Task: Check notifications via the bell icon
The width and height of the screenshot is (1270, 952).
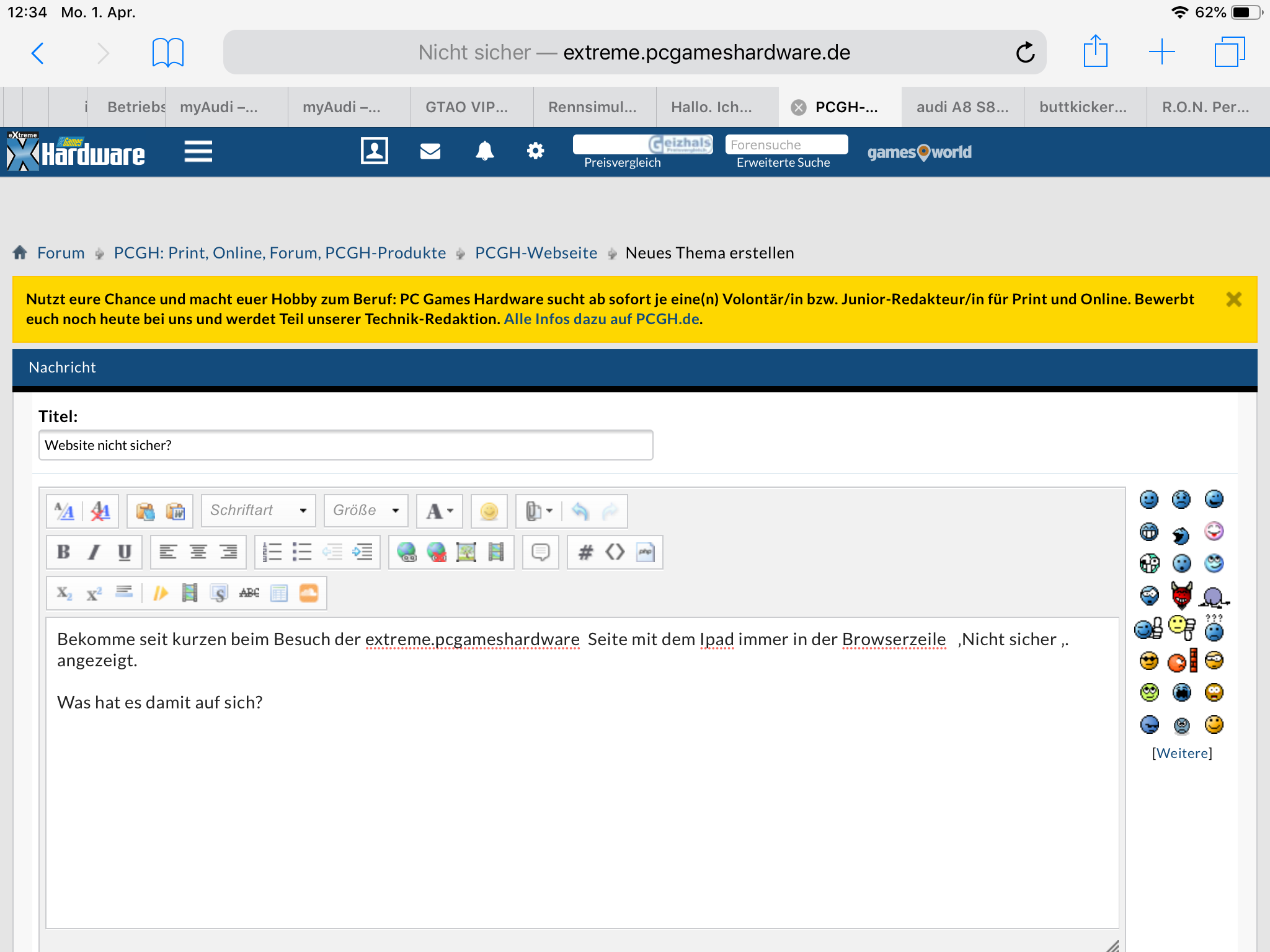Action: (x=485, y=151)
